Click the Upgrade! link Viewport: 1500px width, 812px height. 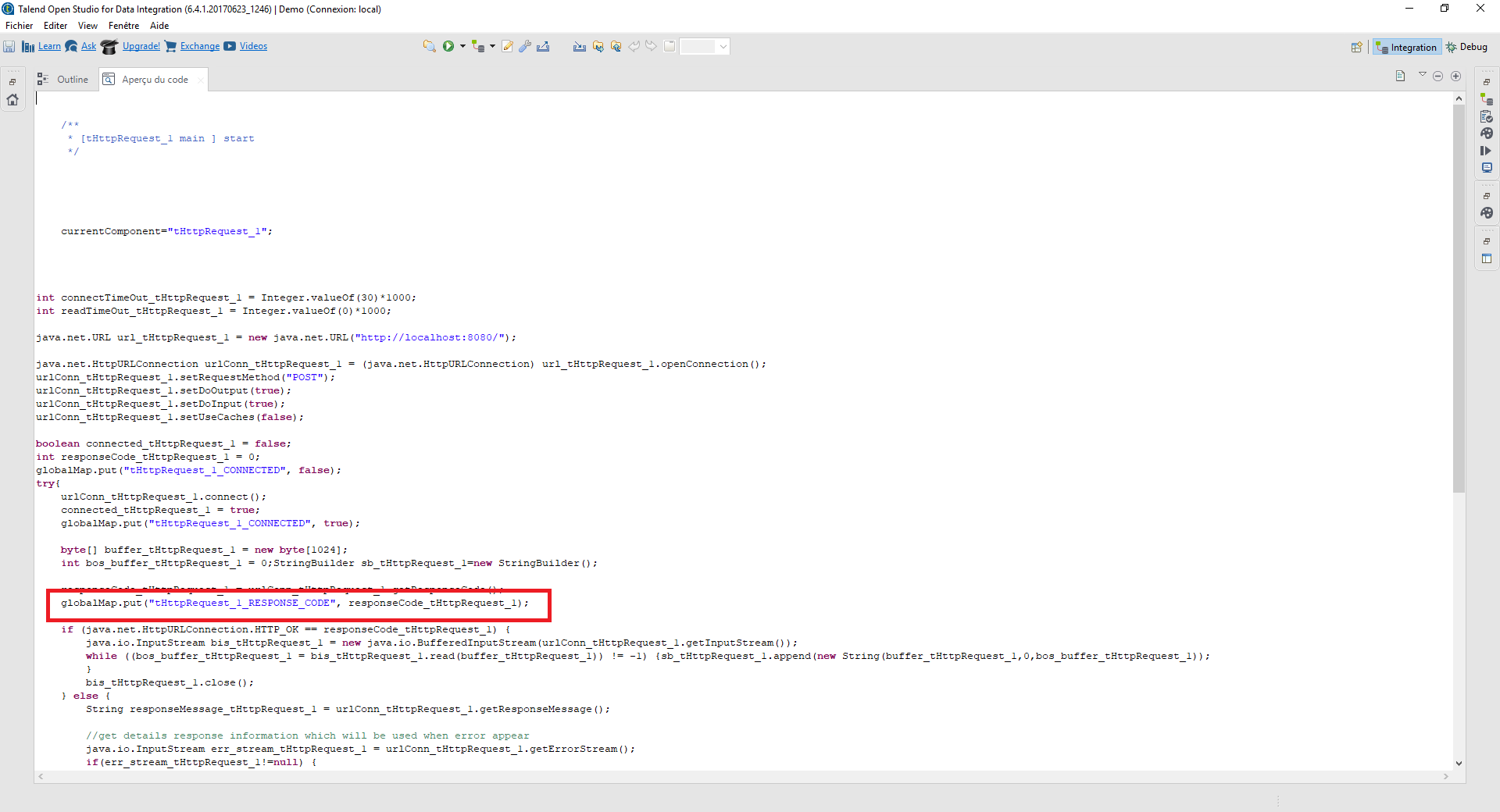point(141,46)
